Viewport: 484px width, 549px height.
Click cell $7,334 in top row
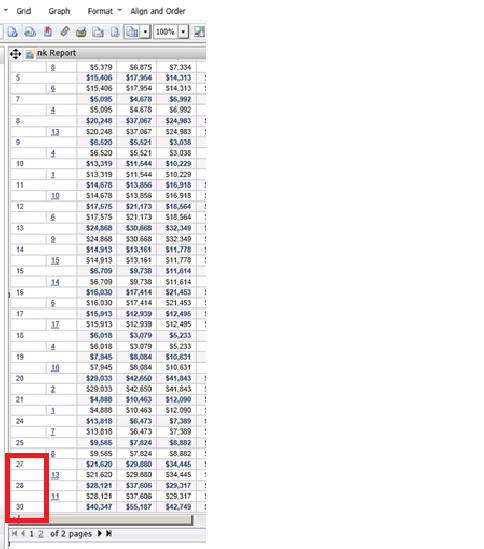180,67
